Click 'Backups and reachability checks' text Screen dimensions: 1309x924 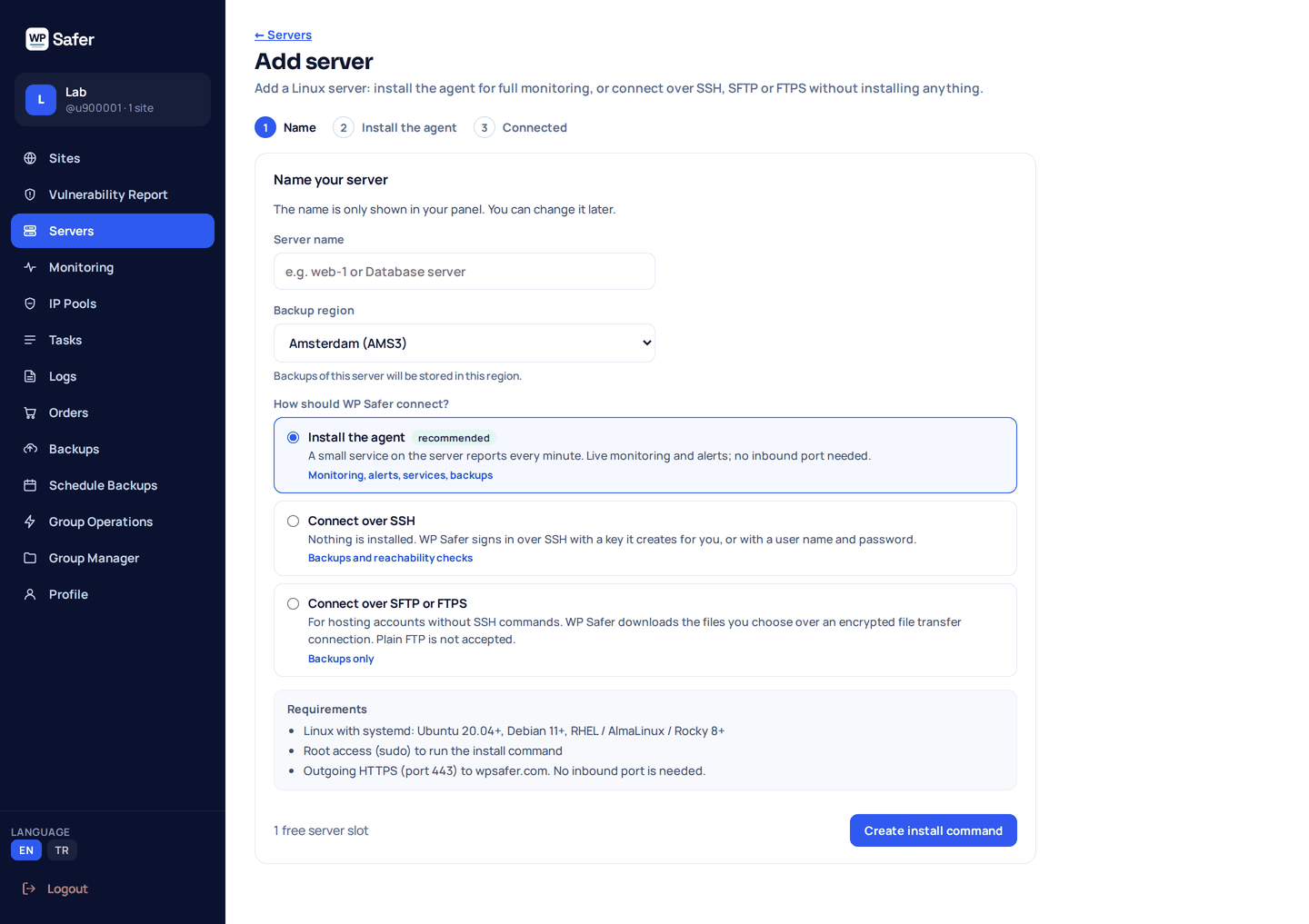tap(390, 558)
